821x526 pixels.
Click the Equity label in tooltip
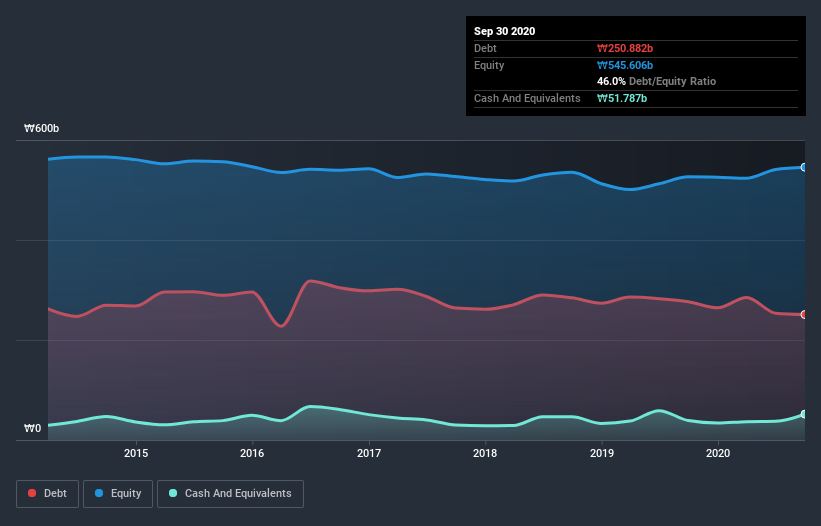(x=489, y=65)
